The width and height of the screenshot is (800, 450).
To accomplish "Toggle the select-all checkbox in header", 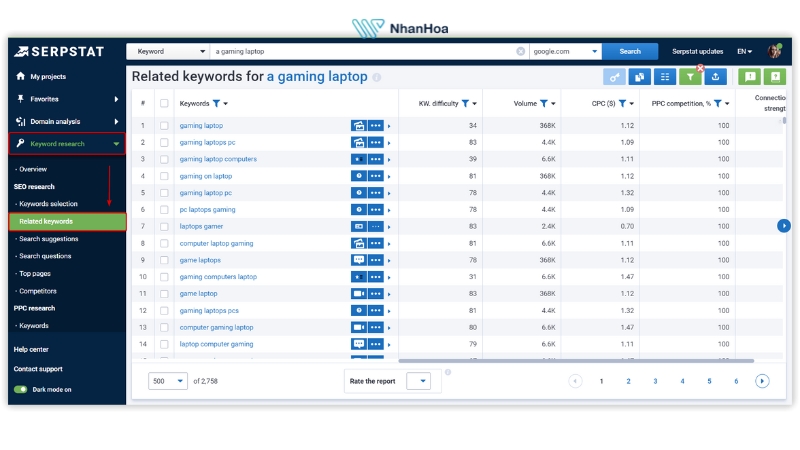I will coord(164,104).
